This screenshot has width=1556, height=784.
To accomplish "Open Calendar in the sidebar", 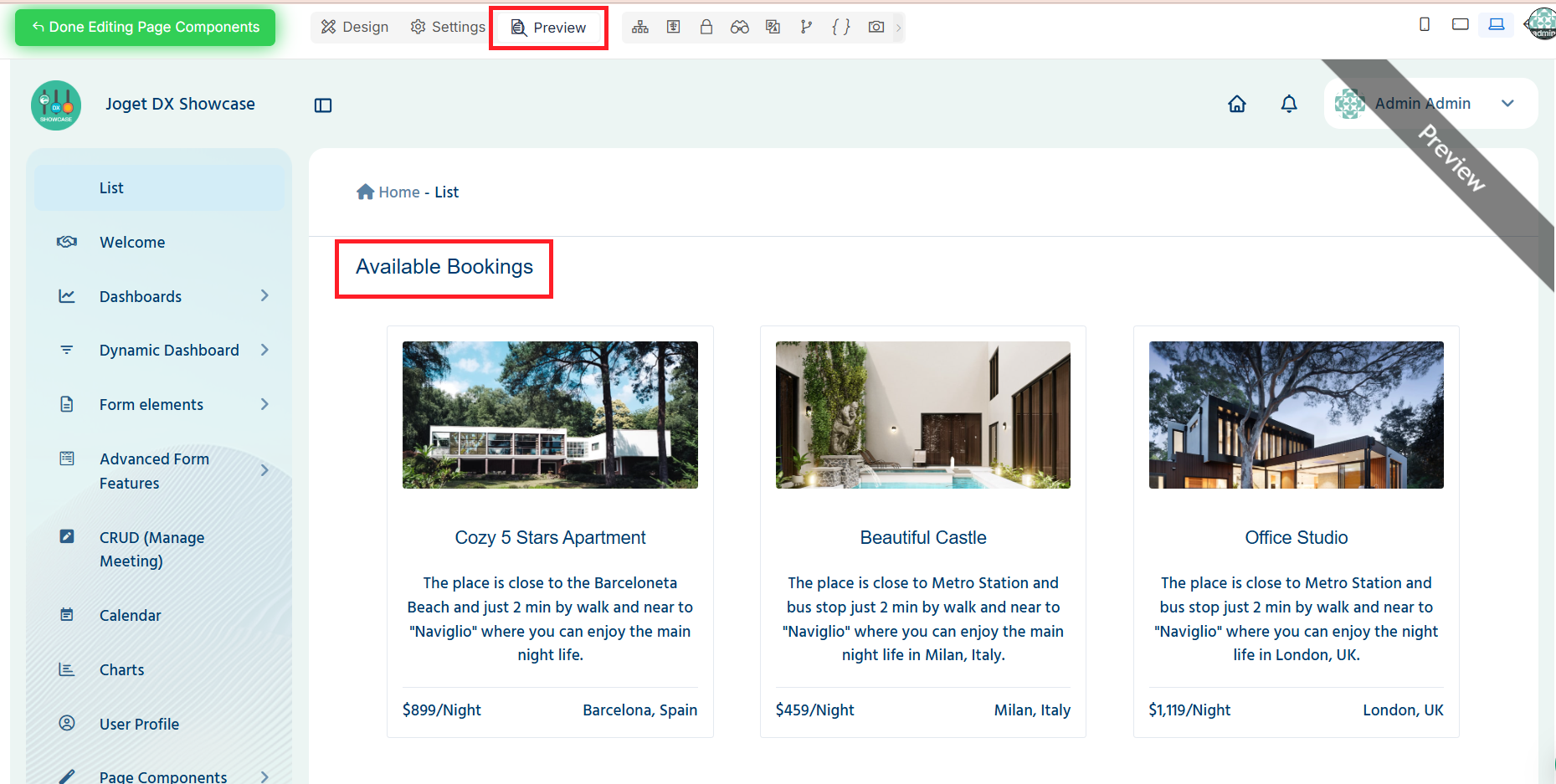I will [x=130, y=615].
